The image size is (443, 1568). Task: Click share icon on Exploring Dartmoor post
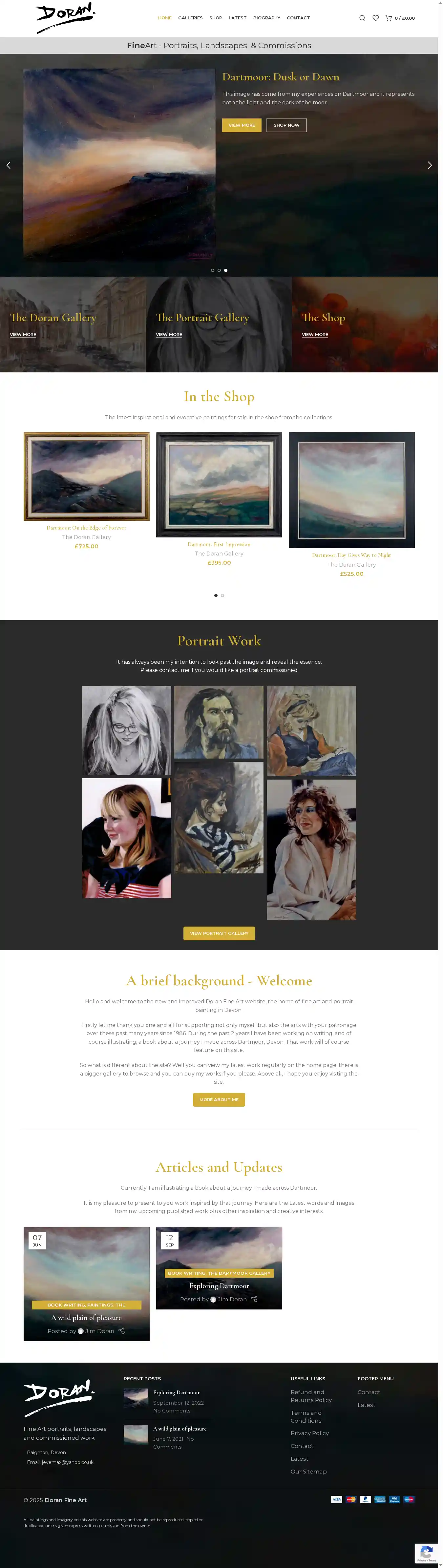point(254,1299)
